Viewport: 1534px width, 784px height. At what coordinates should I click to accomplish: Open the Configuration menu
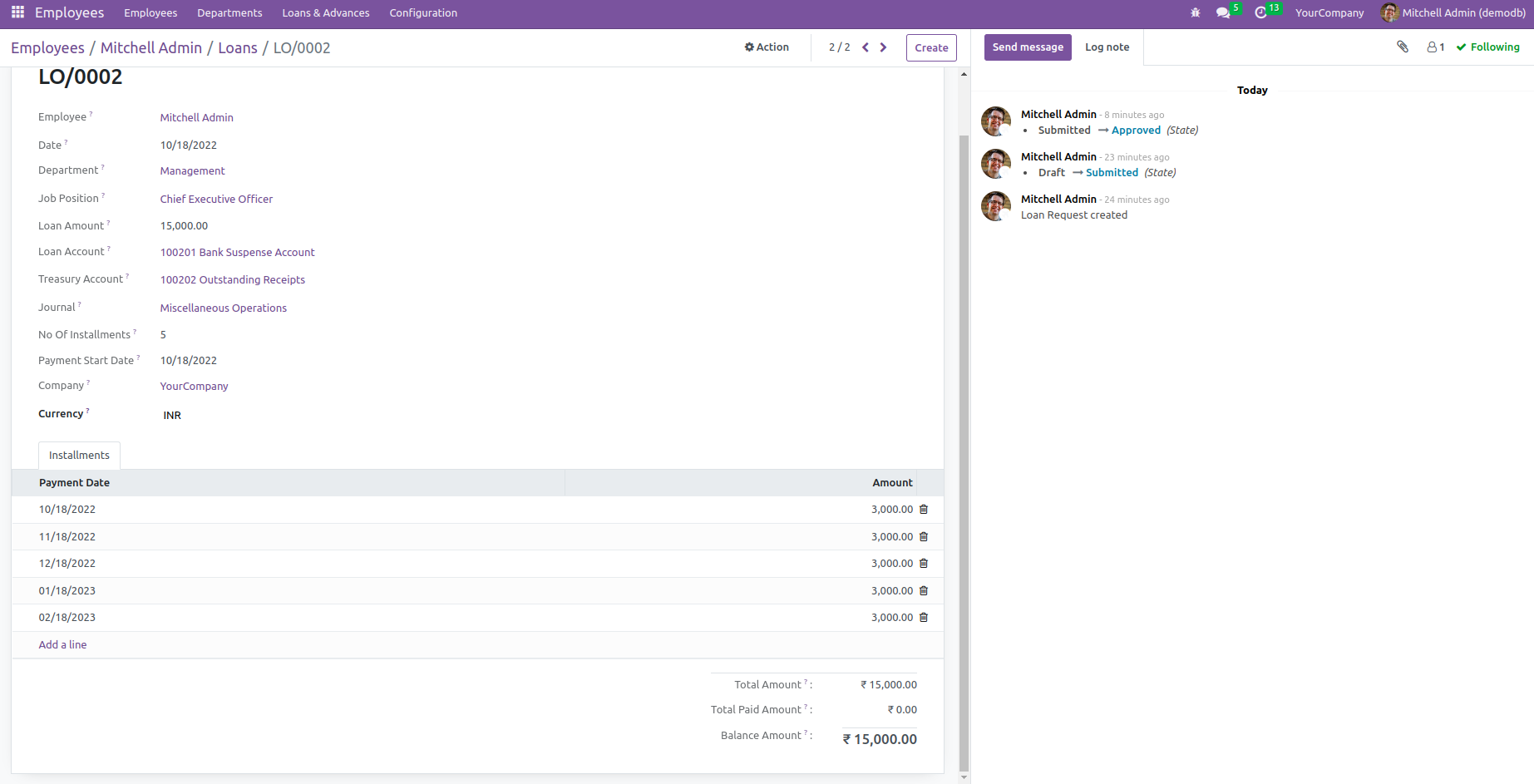click(x=423, y=13)
